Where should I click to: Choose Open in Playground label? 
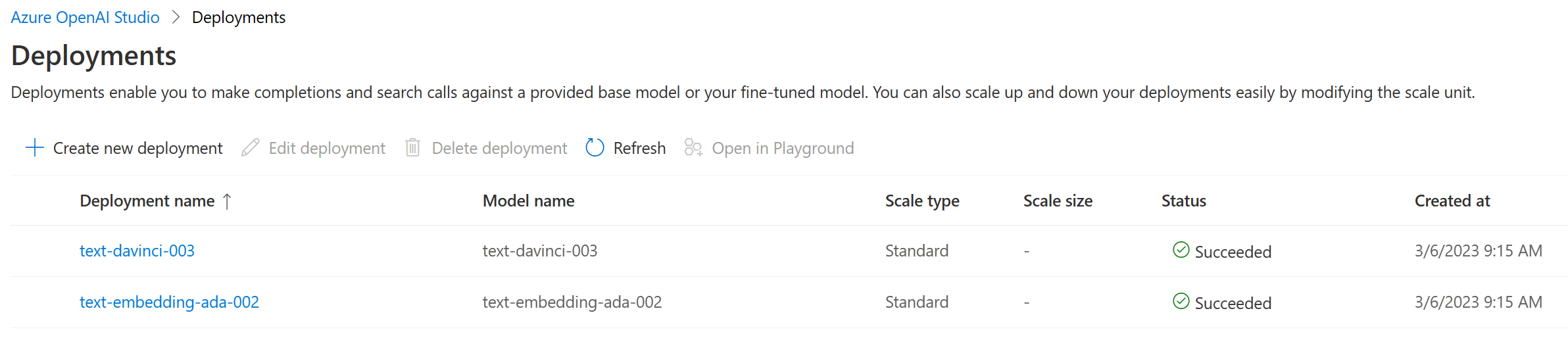783,148
